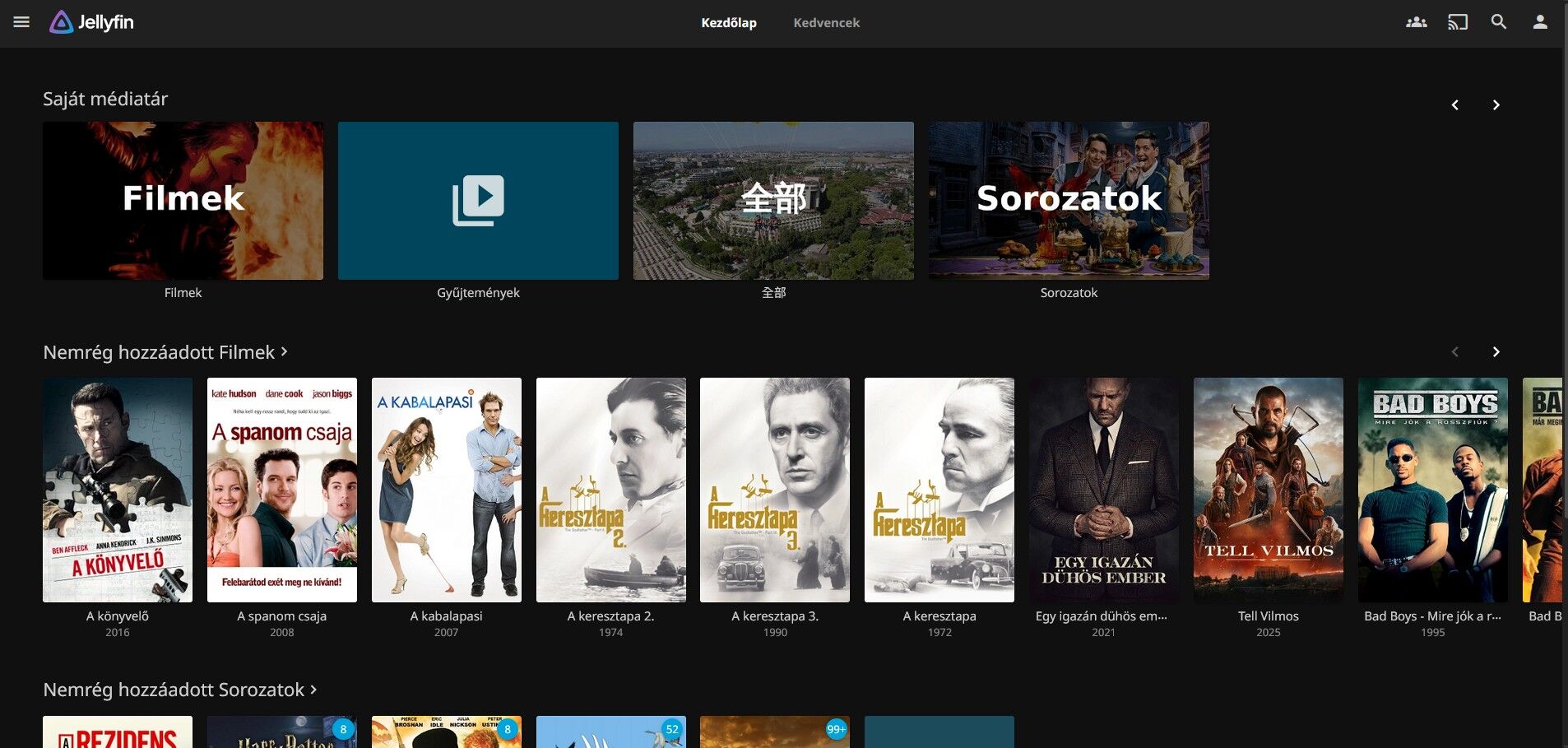
Task: Open the 1972 A keresztapa poster
Action: tap(939, 490)
